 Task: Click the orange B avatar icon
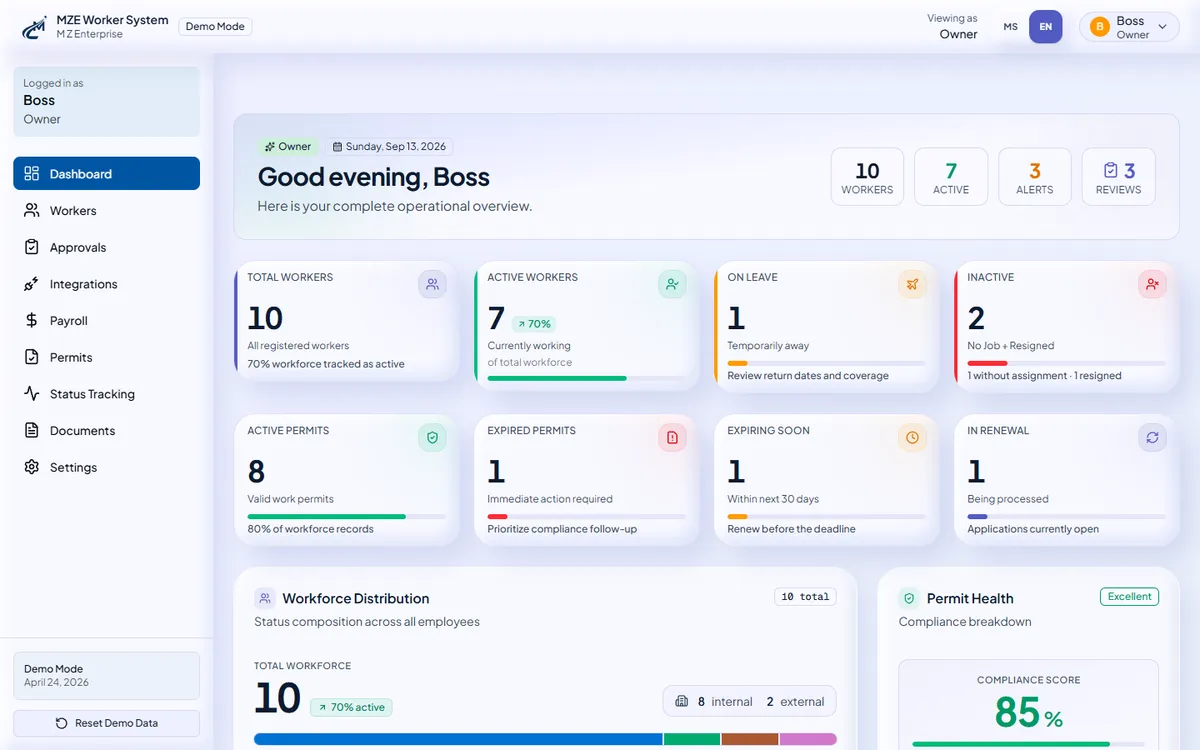(1100, 27)
